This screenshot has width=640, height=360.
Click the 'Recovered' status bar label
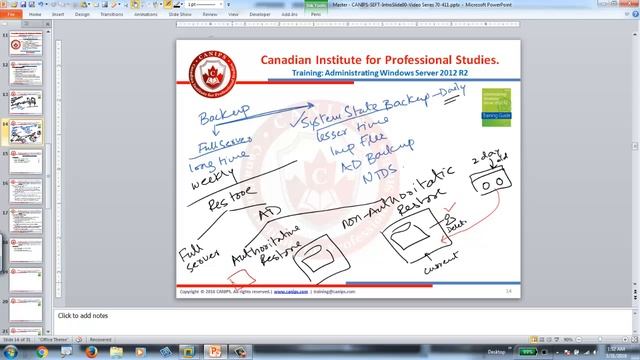click(x=100, y=340)
